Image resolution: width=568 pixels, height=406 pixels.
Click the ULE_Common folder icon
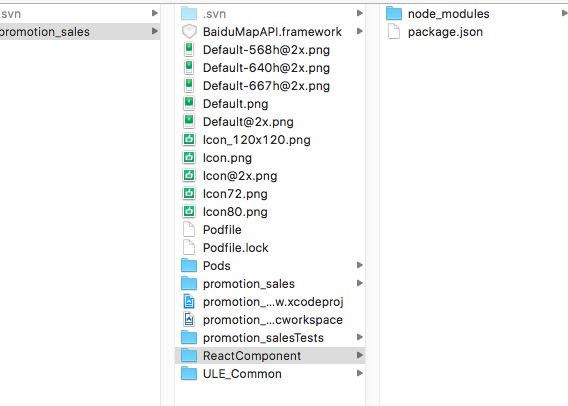(189, 373)
